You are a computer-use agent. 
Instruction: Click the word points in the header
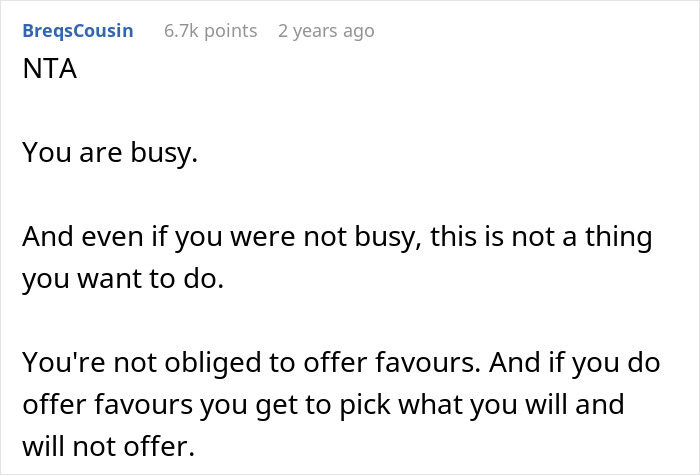tap(230, 32)
